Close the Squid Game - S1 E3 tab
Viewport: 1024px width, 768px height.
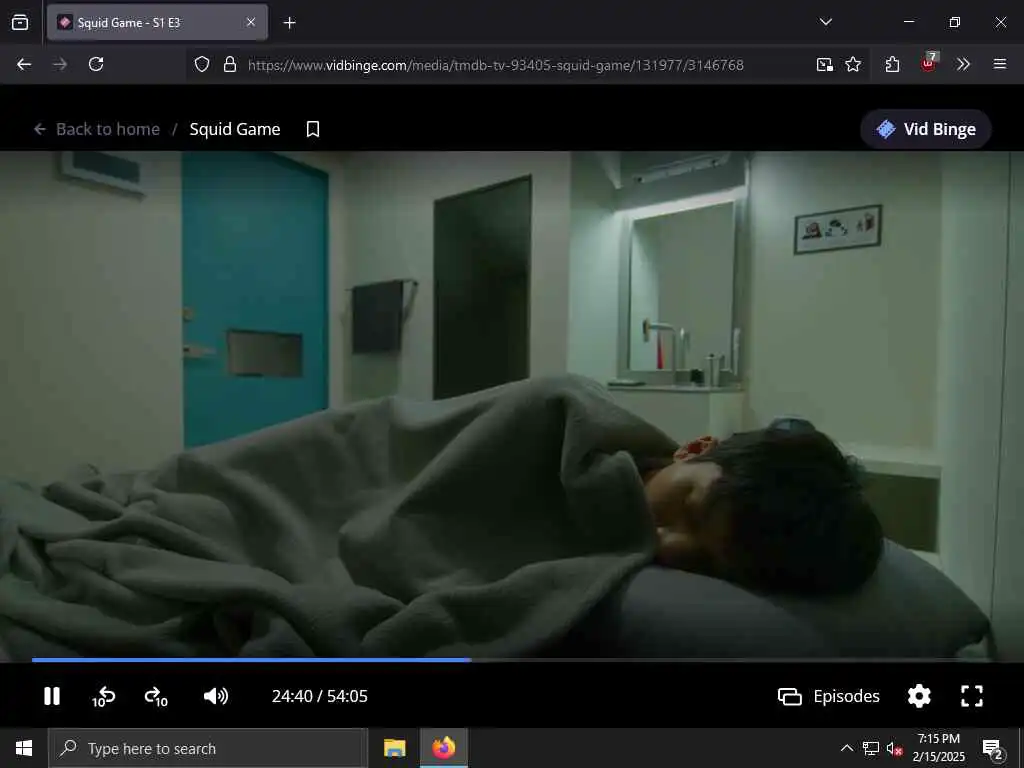coord(251,22)
